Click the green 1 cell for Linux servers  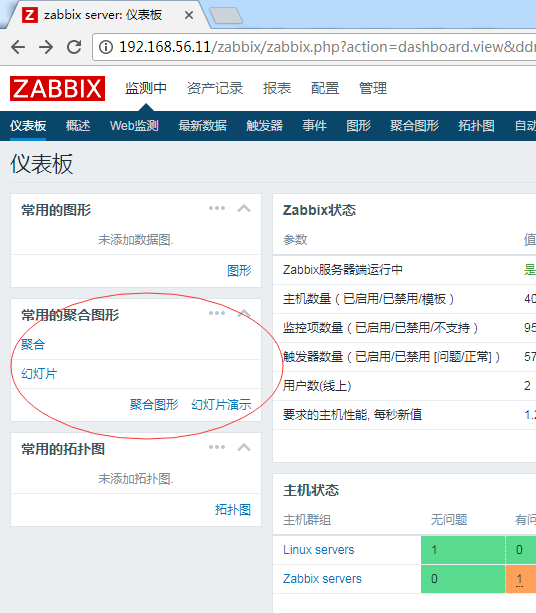[463, 550]
